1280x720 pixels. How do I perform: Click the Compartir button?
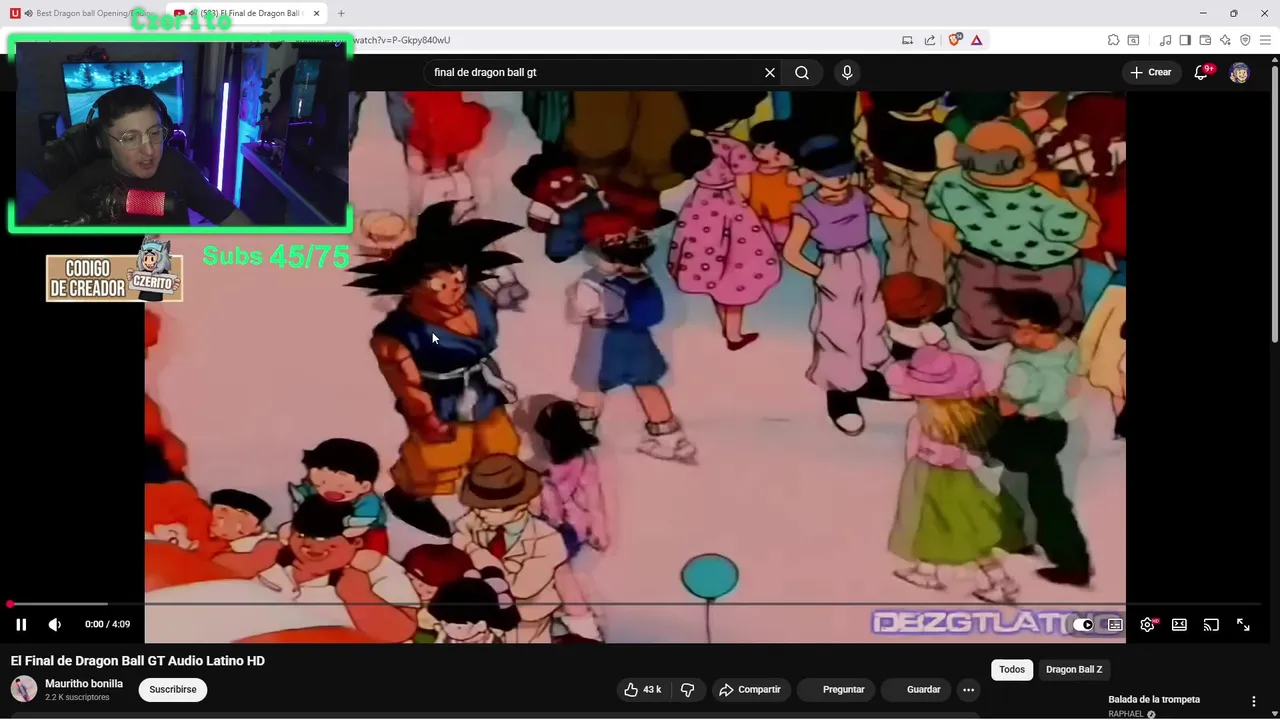tap(750, 689)
